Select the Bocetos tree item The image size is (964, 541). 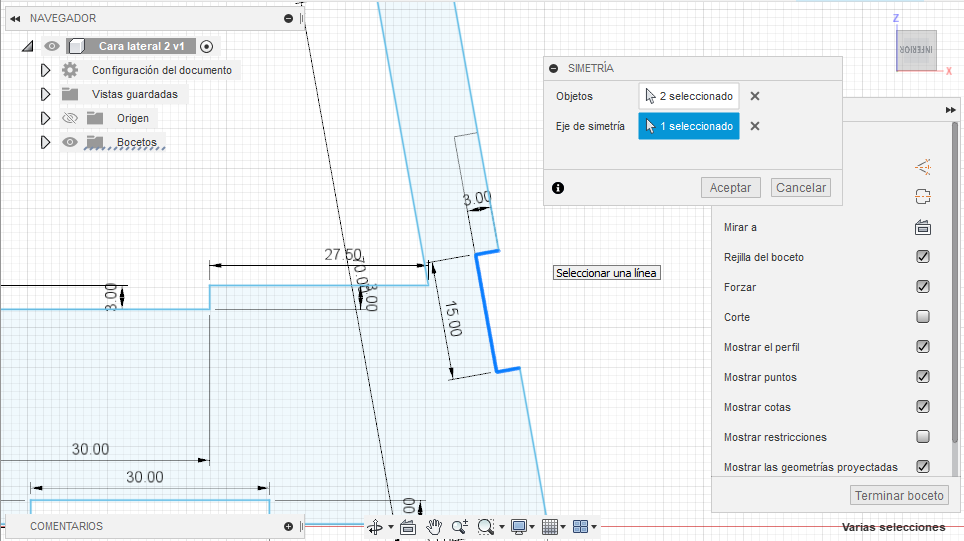click(x=136, y=142)
